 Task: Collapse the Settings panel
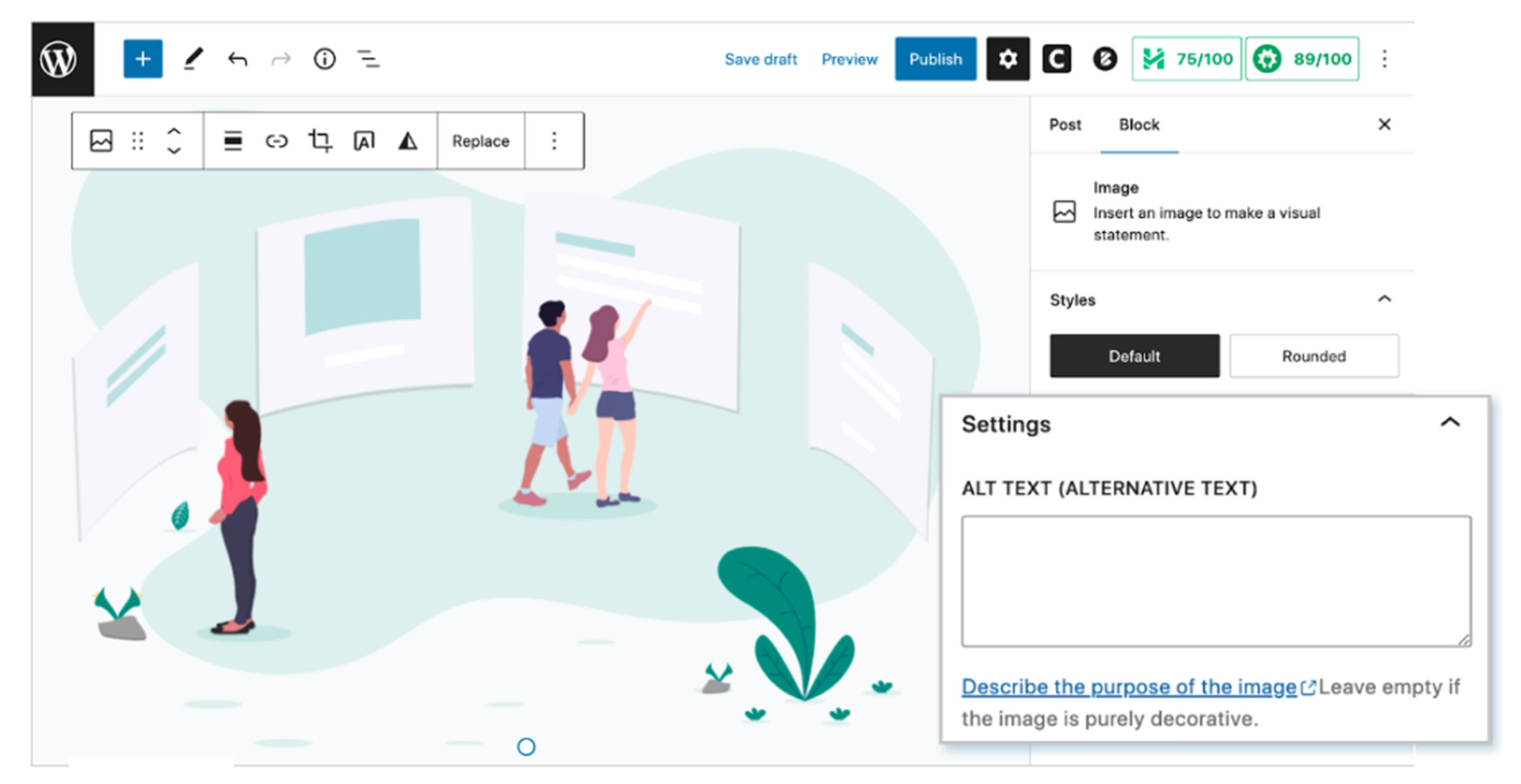1450,423
